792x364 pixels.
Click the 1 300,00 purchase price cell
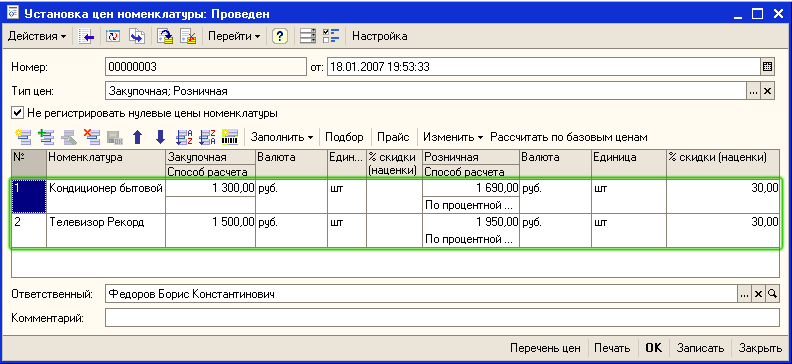(x=211, y=188)
